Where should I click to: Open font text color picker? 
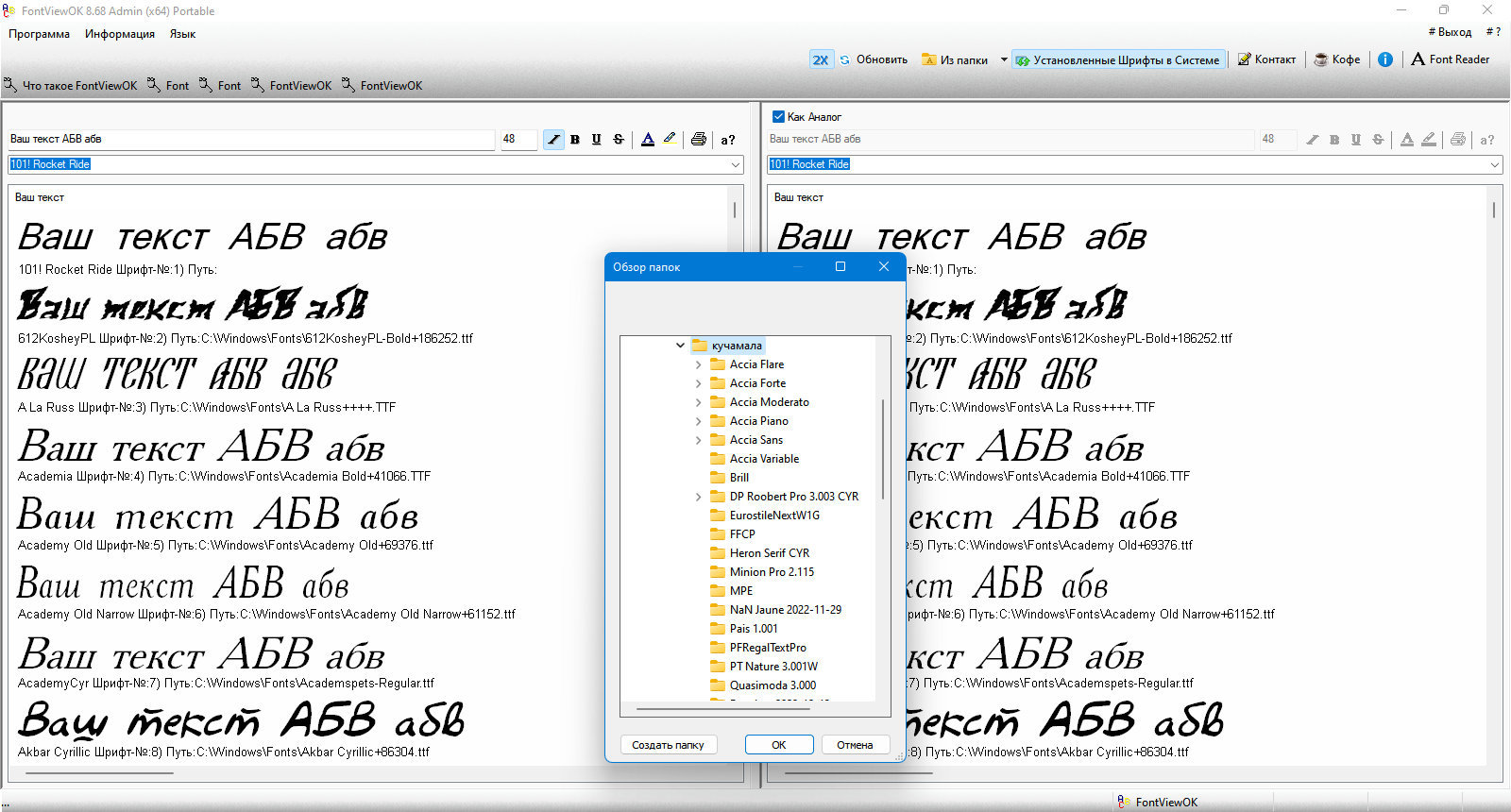pos(648,140)
